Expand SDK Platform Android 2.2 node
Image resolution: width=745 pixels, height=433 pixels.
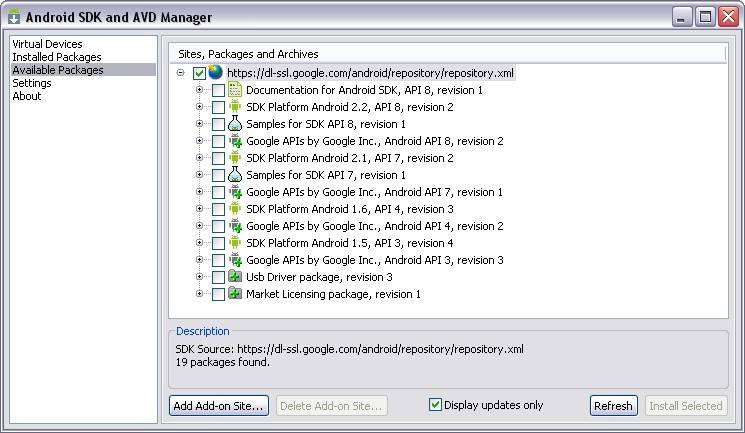click(200, 106)
